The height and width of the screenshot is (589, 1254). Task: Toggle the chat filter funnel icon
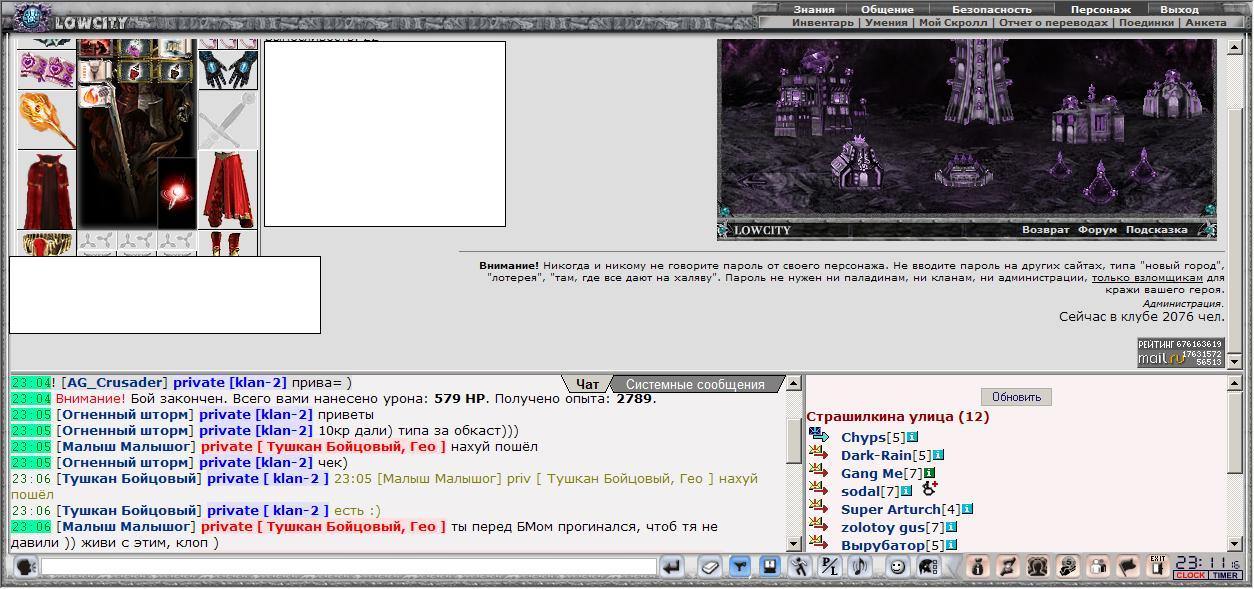pos(739,567)
